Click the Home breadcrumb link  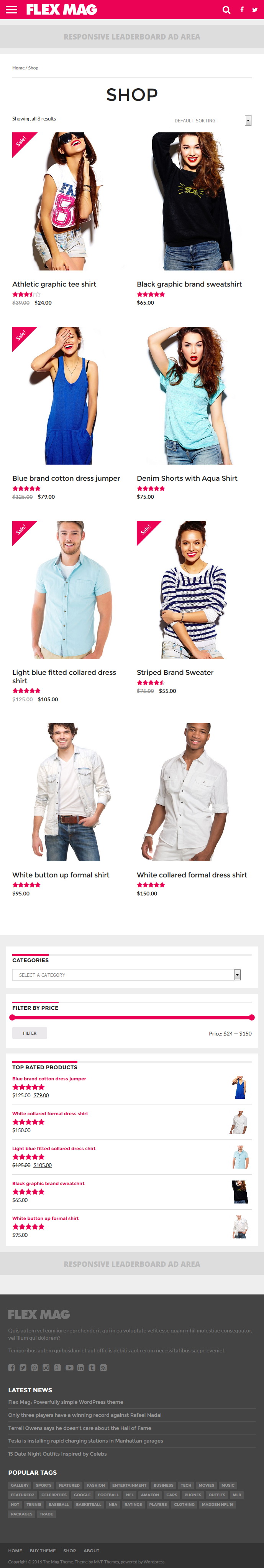(x=18, y=68)
